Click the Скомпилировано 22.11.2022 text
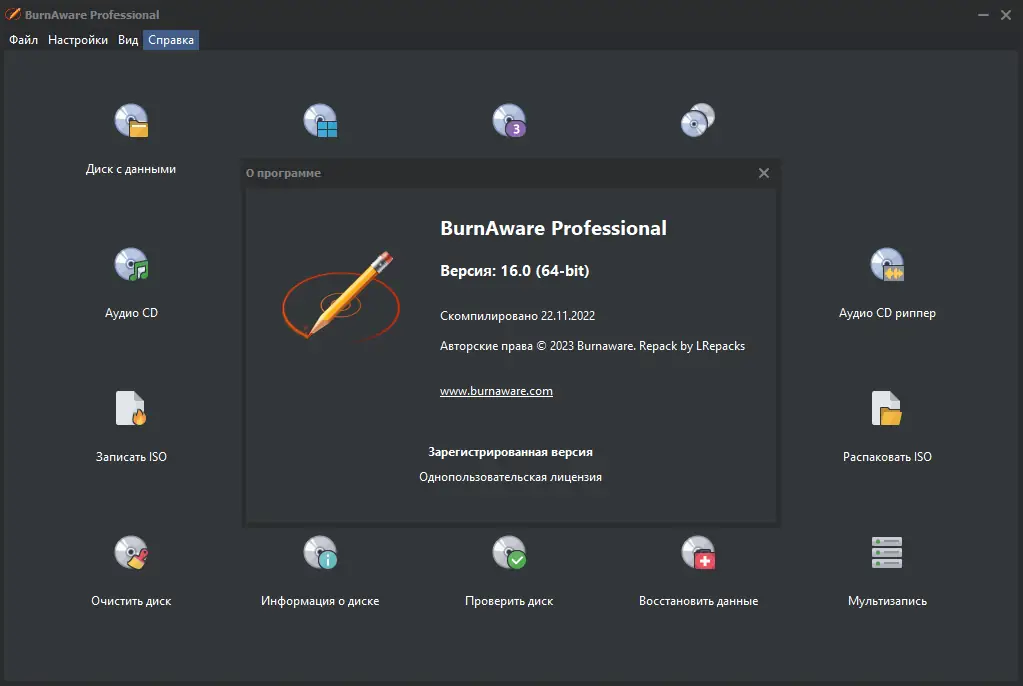Viewport: 1023px width, 686px height. pos(517,315)
